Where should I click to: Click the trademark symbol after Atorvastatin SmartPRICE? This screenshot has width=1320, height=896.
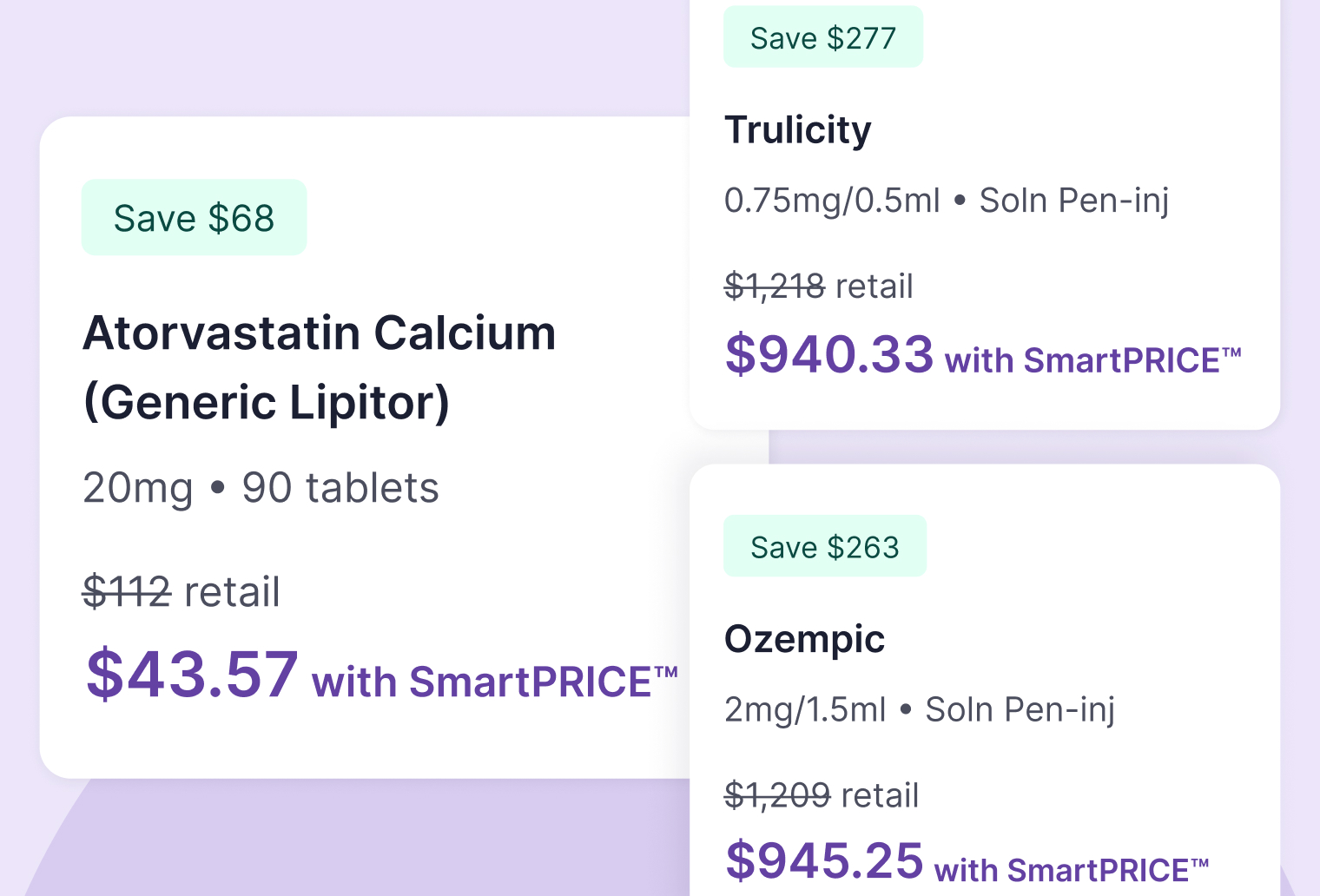666,672
